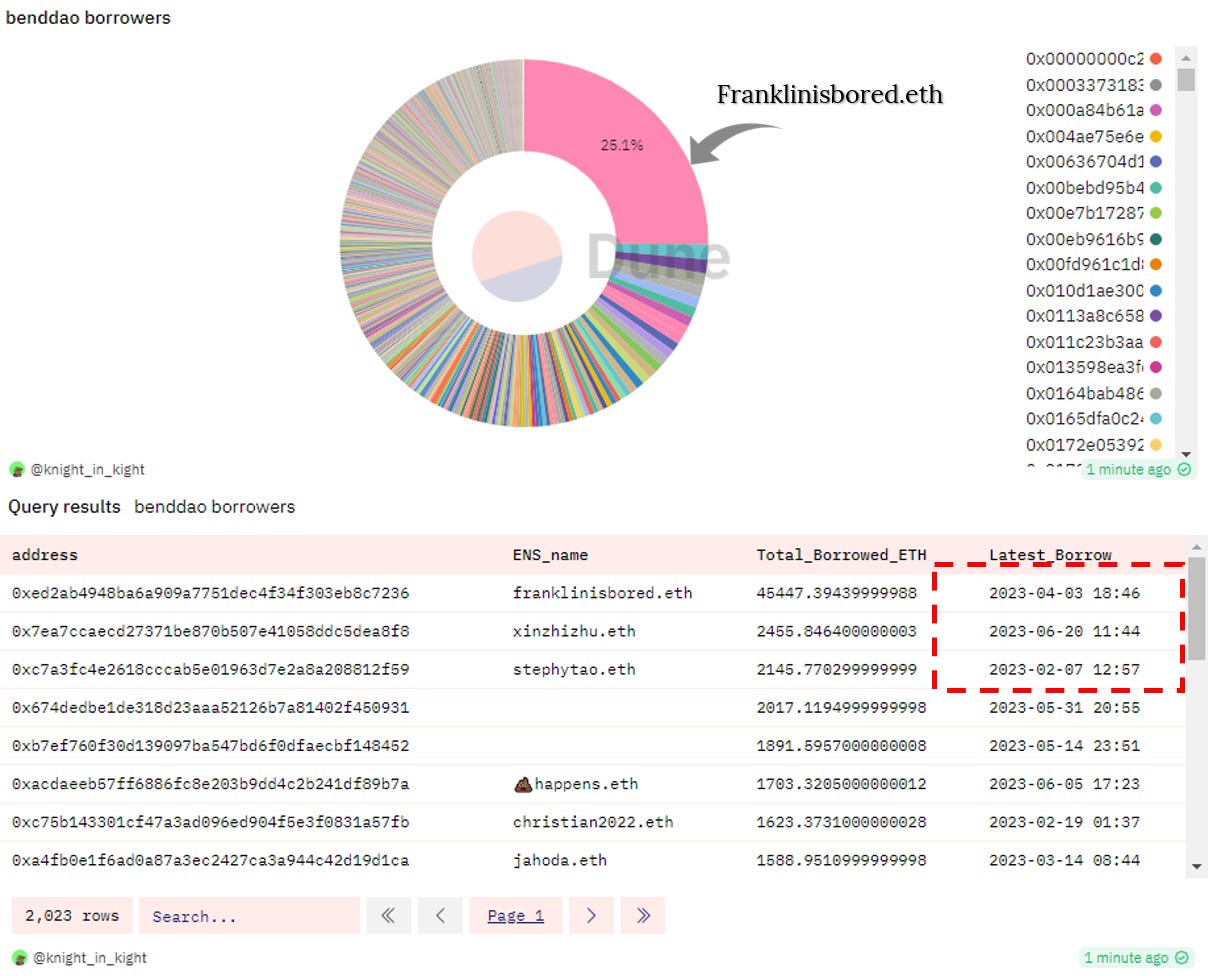Toggle legend entry 0x00fd961c1d

pyautogui.click(x=1092, y=264)
